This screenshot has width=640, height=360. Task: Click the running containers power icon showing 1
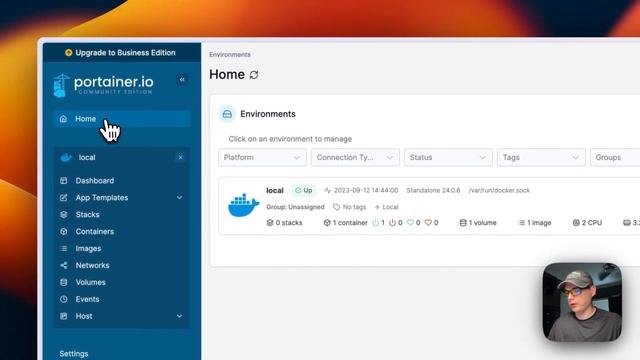point(376,222)
